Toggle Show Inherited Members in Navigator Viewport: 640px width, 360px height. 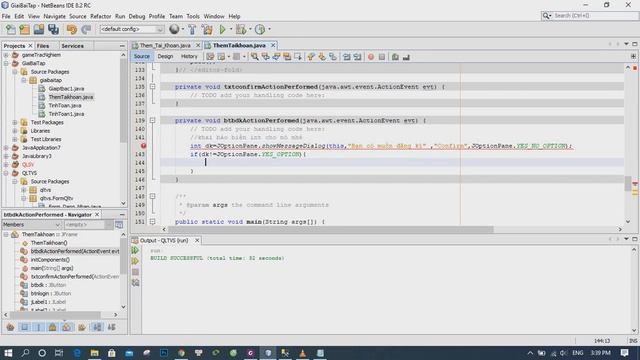point(10,327)
